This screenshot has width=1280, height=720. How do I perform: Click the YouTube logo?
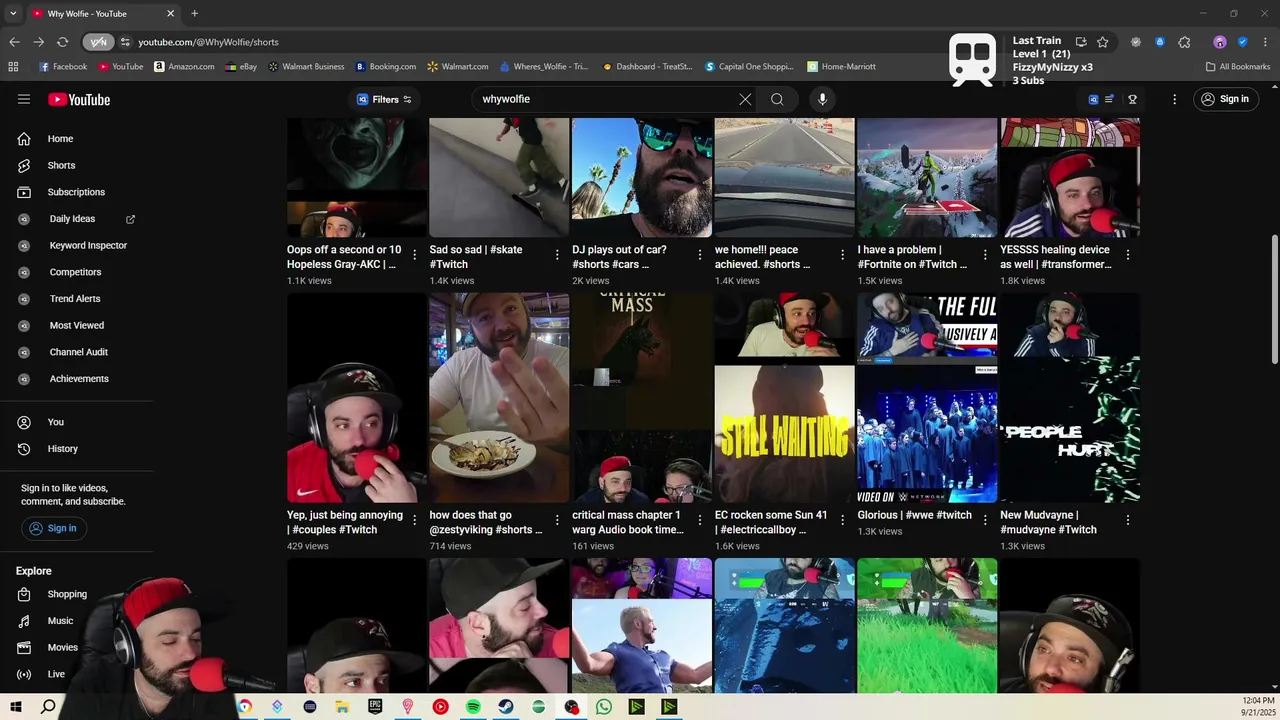[x=79, y=99]
